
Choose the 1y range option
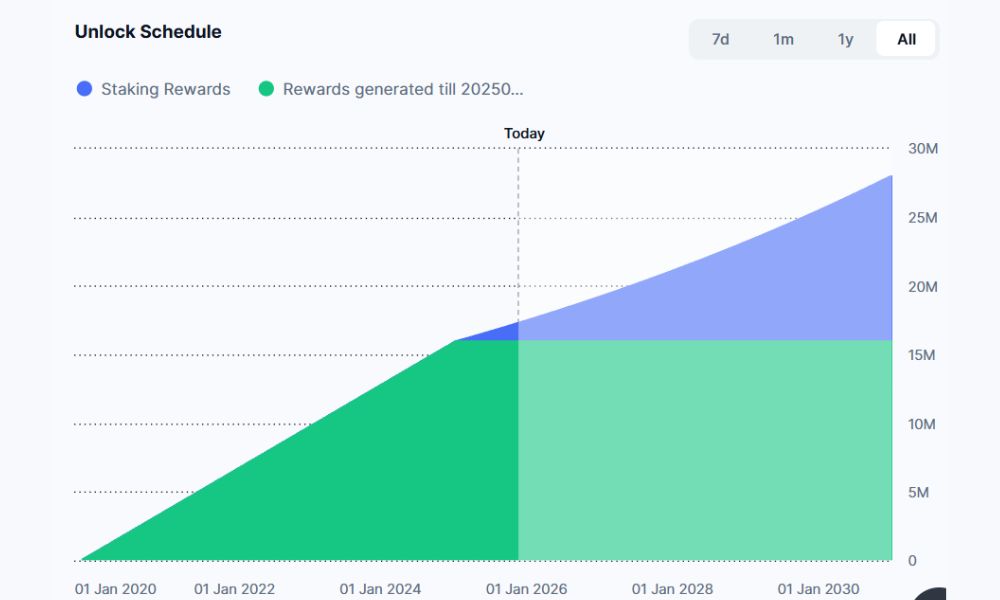click(x=846, y=39)
